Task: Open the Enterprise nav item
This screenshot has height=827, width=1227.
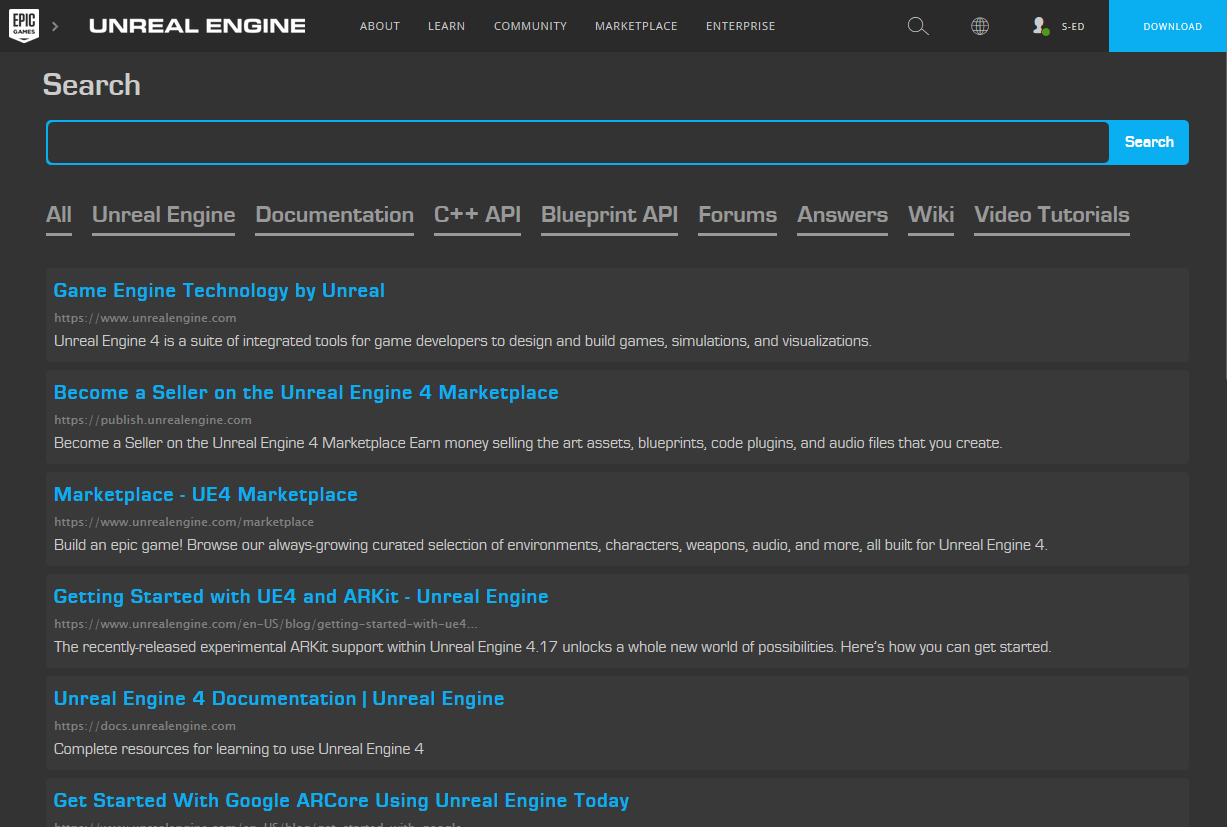Action: tap(740, 26)
